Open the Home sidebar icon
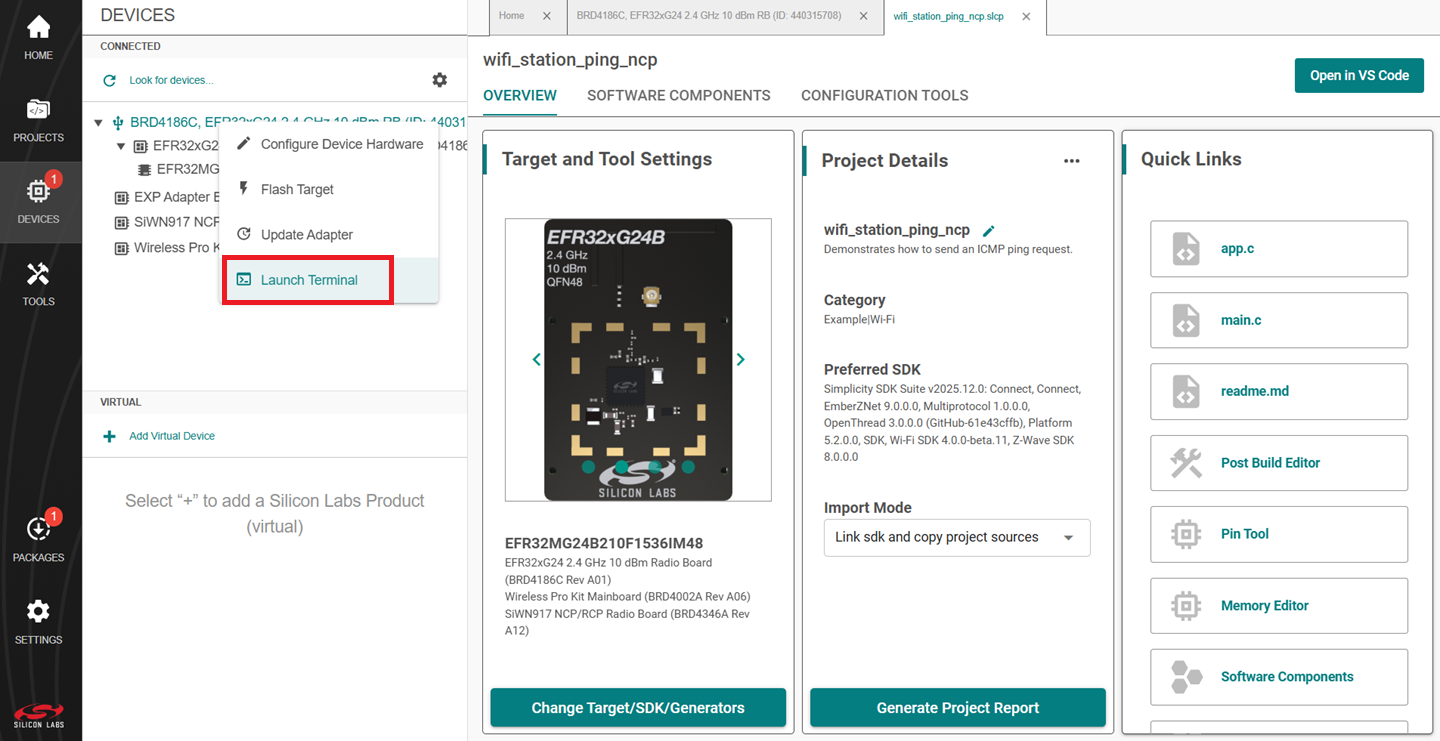Image resolution: width=1440 pixels, height=741 pixels. coord(38,36)
